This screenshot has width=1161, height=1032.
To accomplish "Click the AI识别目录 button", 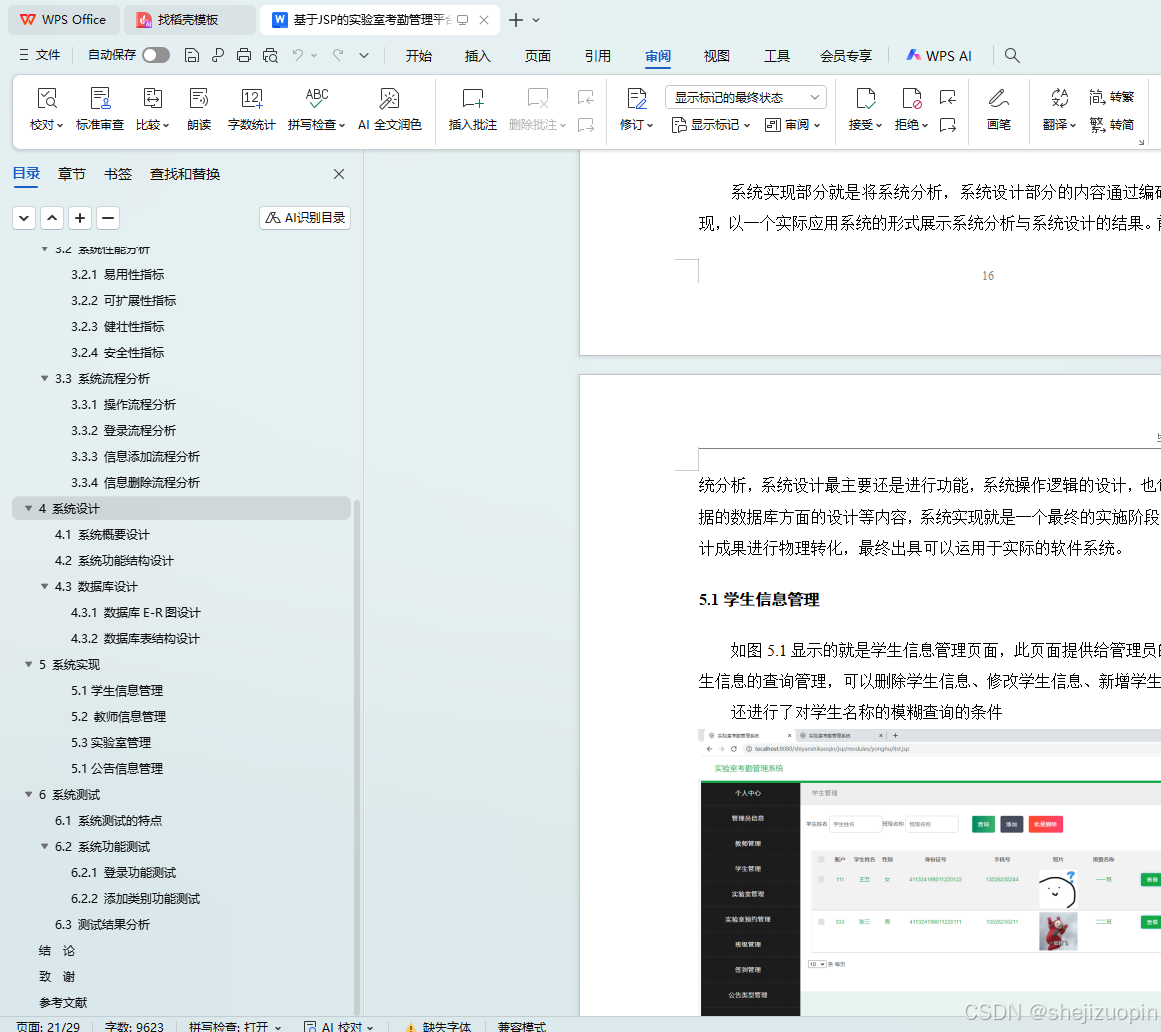I will click(302, 217).
